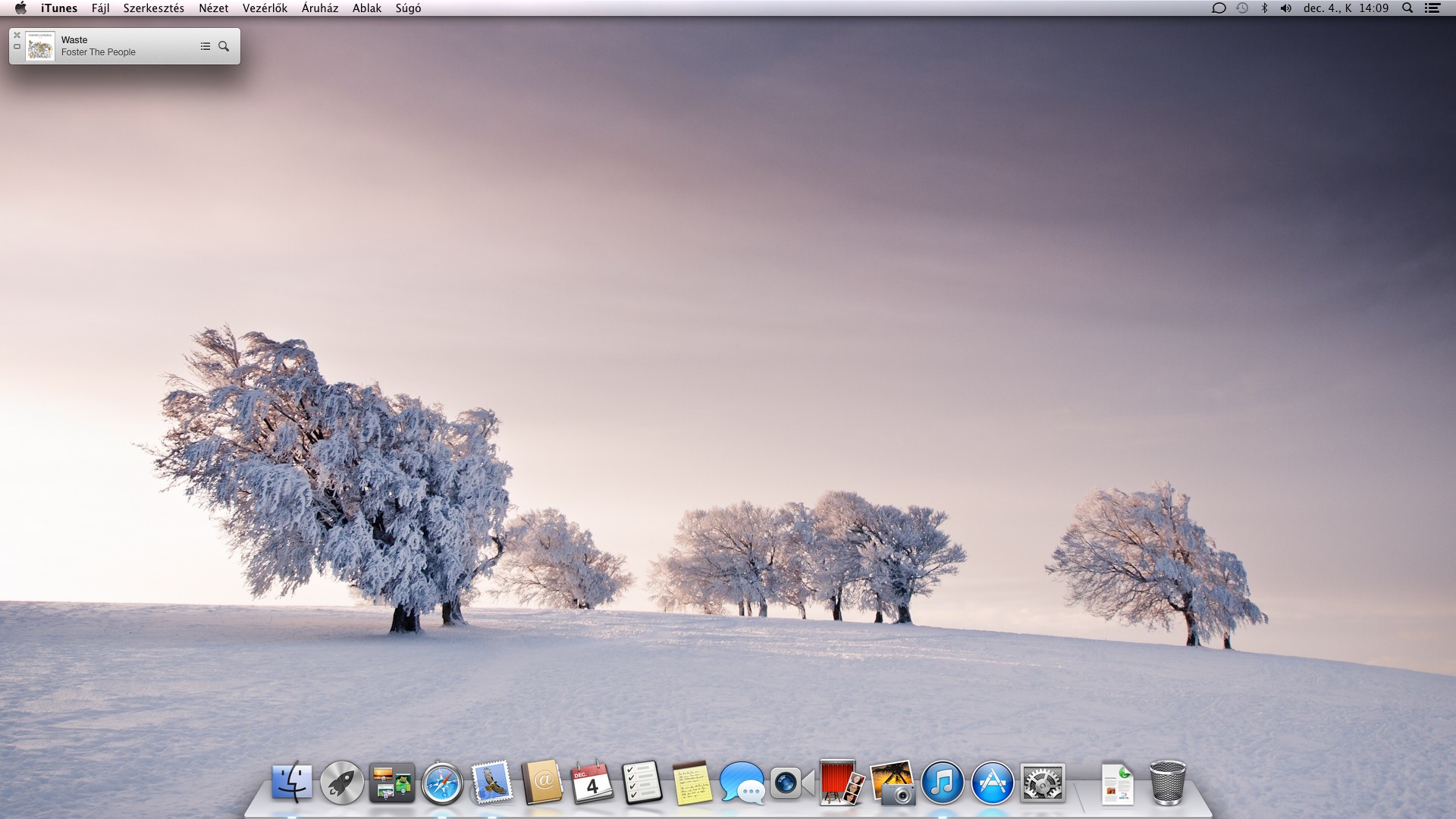Click the Messages speech bubble Dock icon
Viewport: 1456px width, 819px height.
pos(742,783)
